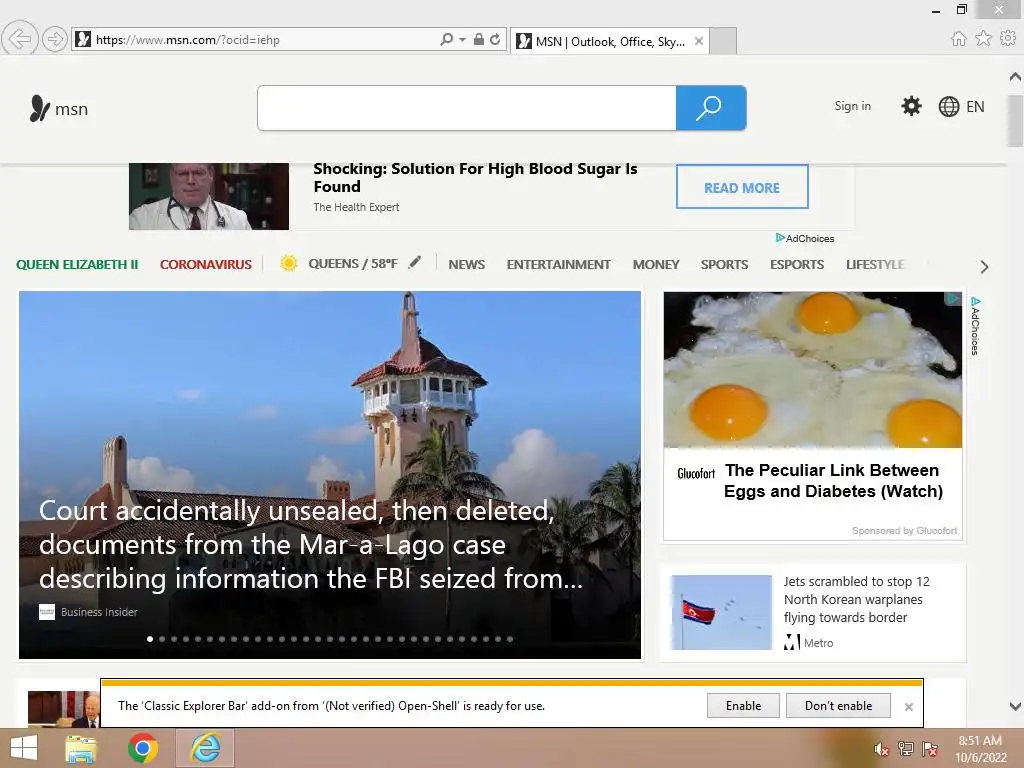Click the security lock icon in address bar

click(479, 39)
